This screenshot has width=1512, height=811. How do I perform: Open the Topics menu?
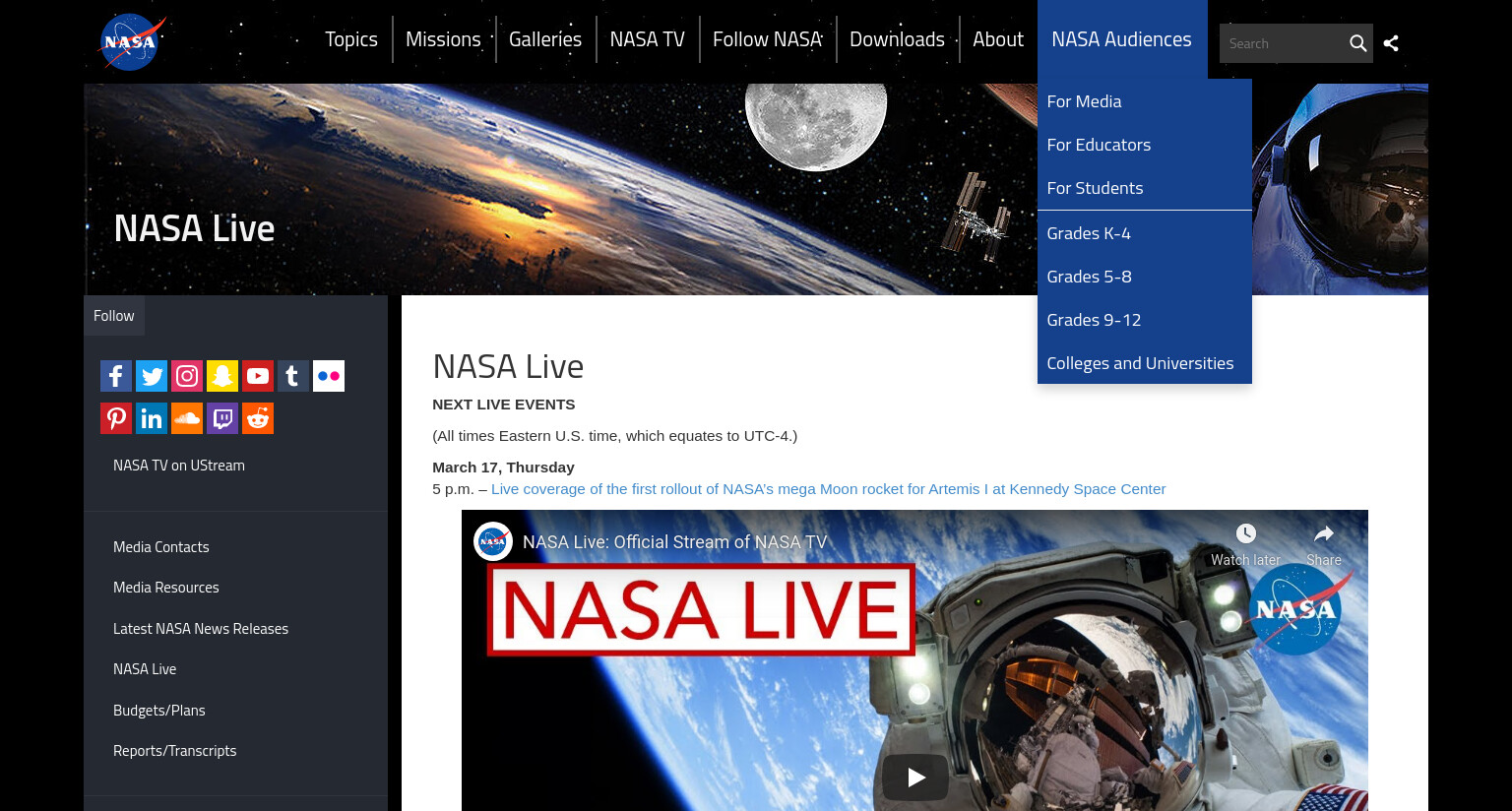351,39
